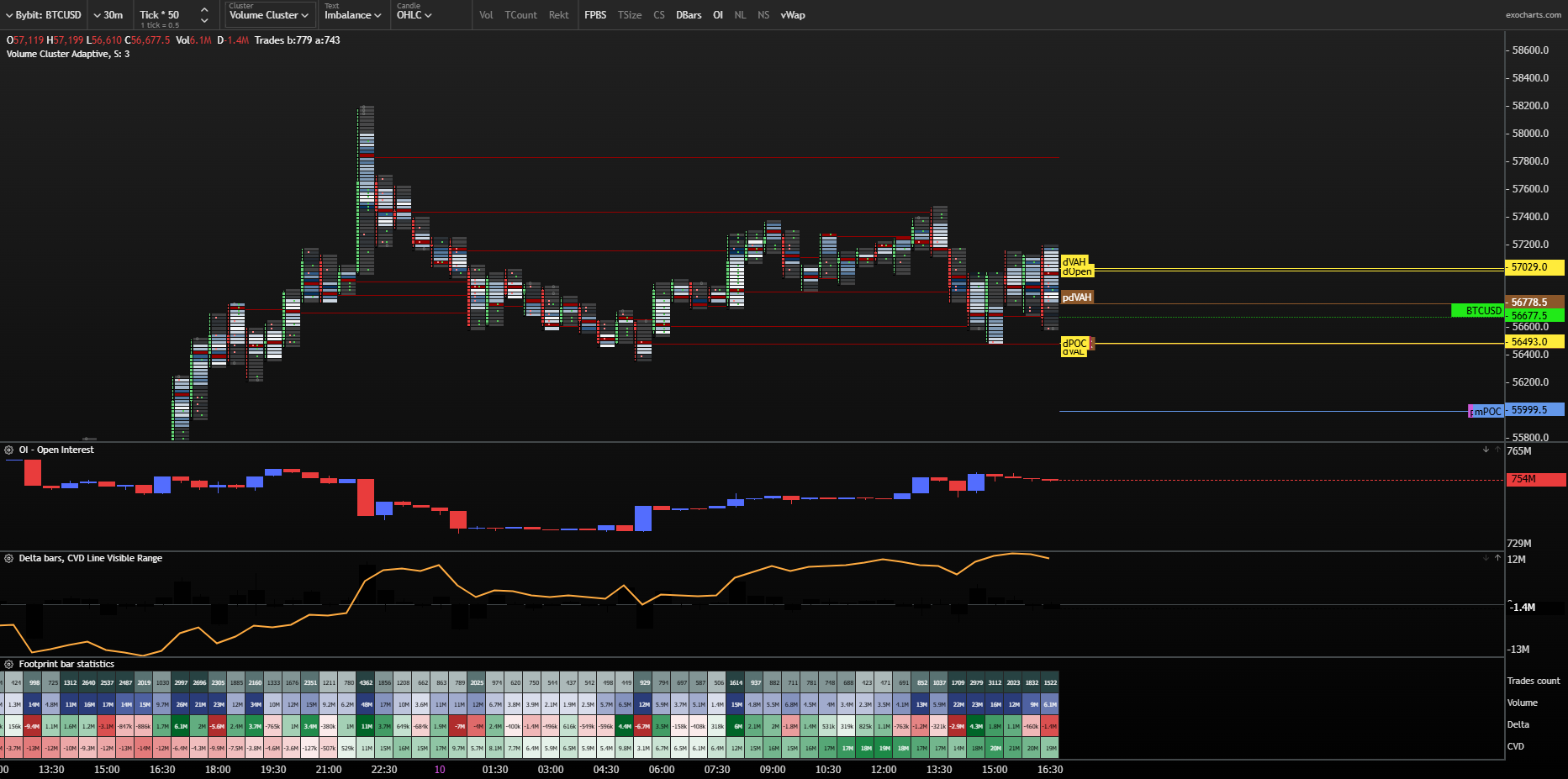Viewport: 1568px width, 779px height.
Task: Click the 55999.5 blue price label
Action: click(x=1534, y=410)
